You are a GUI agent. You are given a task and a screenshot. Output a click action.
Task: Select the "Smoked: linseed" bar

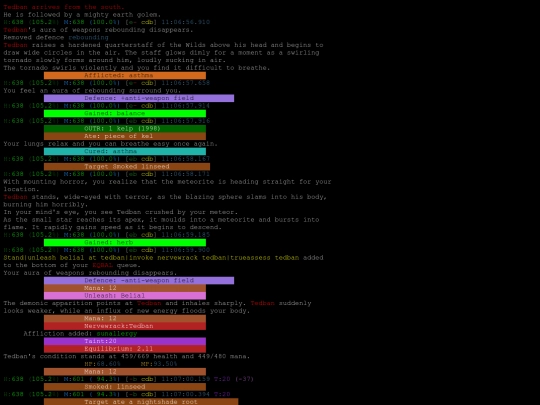(x=125, y=386)
